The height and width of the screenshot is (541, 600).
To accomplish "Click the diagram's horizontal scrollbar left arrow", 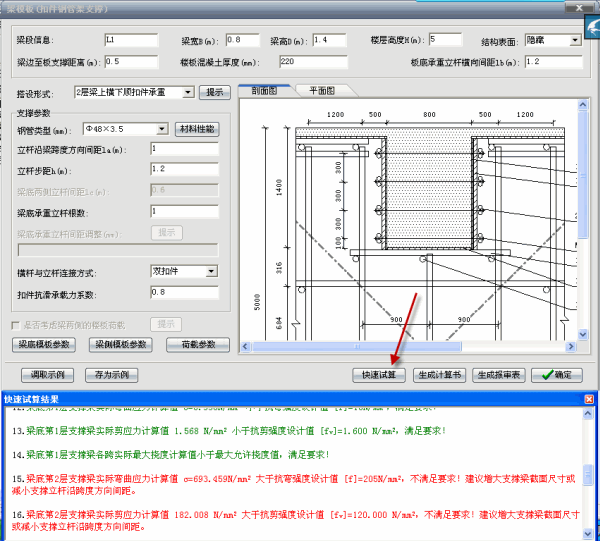I will (245, 347).
